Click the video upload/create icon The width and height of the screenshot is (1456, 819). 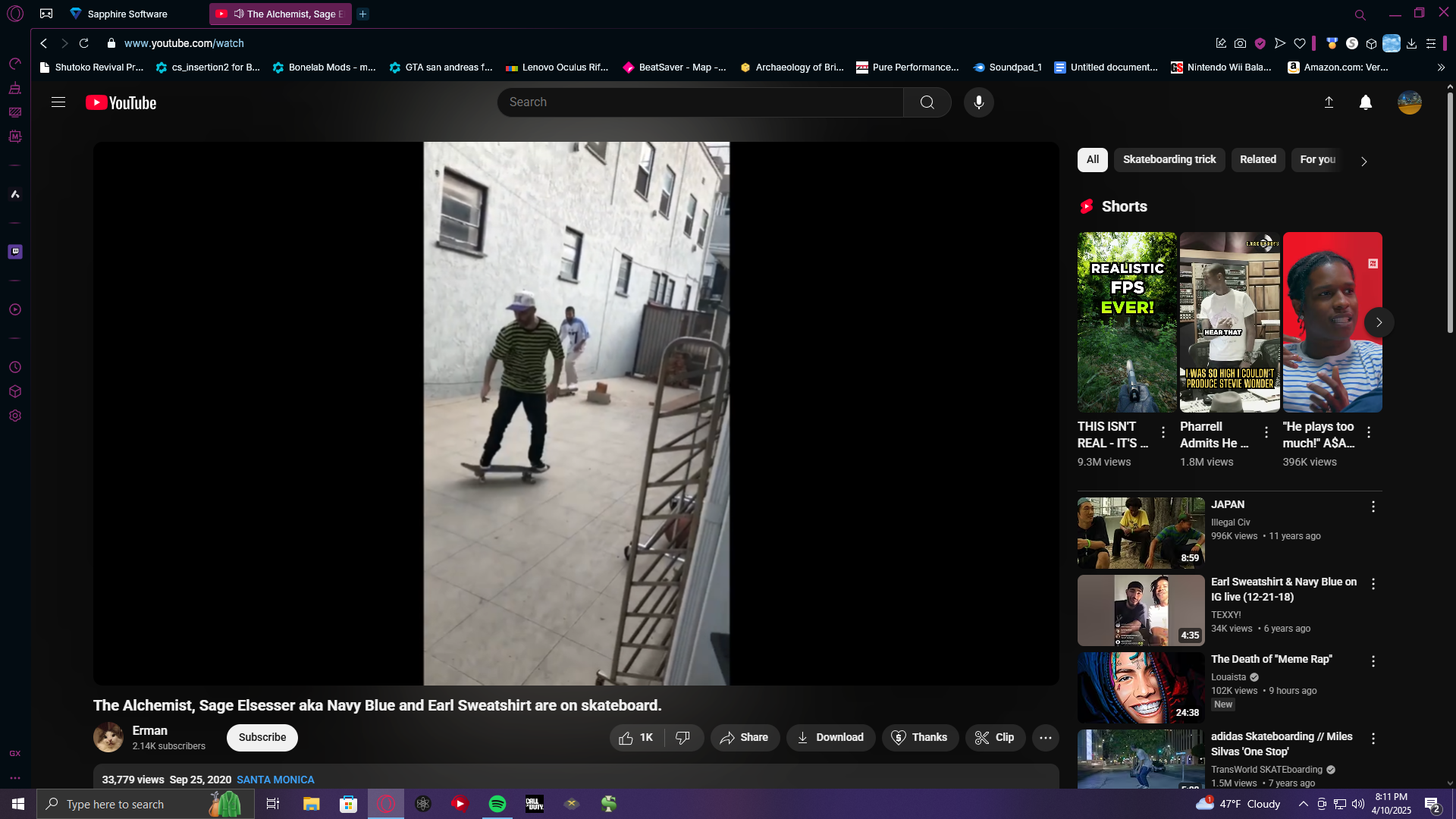1329,102
